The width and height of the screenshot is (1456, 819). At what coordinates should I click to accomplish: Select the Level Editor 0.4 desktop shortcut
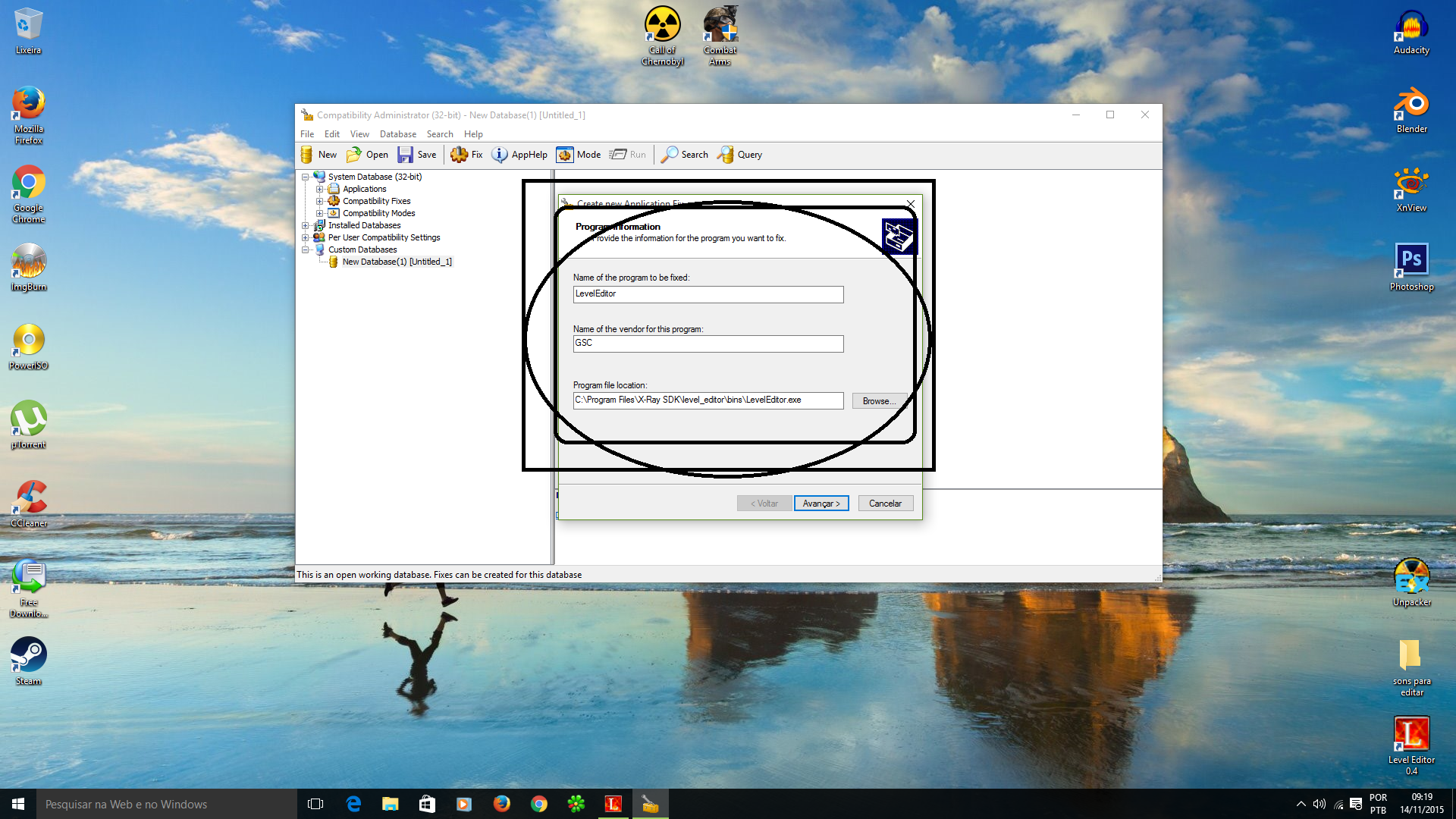pyautogui.click(x=1411, y=745)
